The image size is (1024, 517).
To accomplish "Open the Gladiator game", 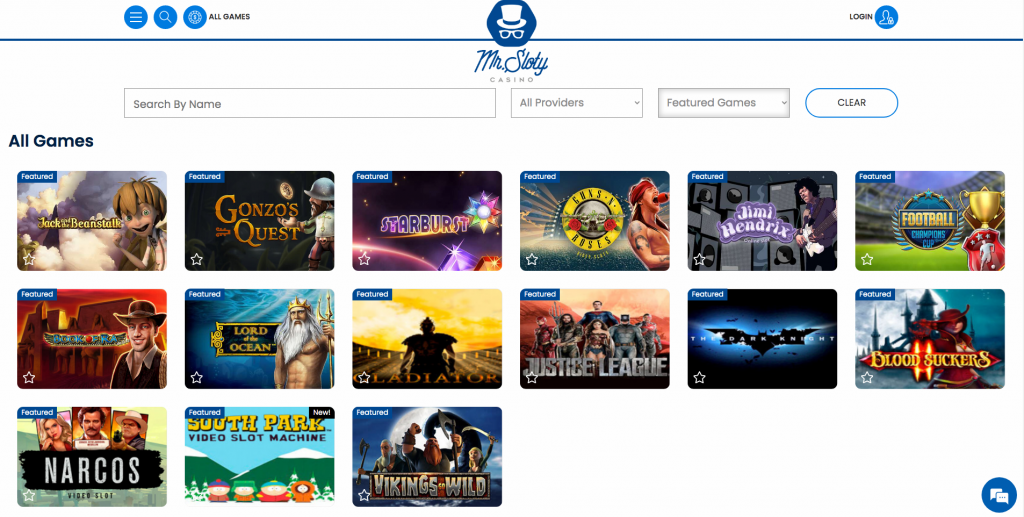I will (427, 339).
